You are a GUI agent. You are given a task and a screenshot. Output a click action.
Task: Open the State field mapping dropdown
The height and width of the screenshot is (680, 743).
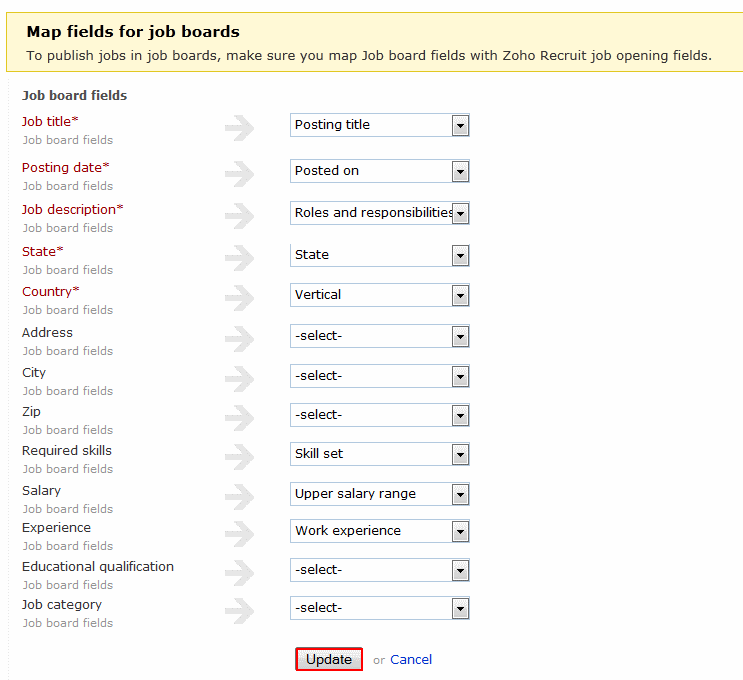pos(379,255)
